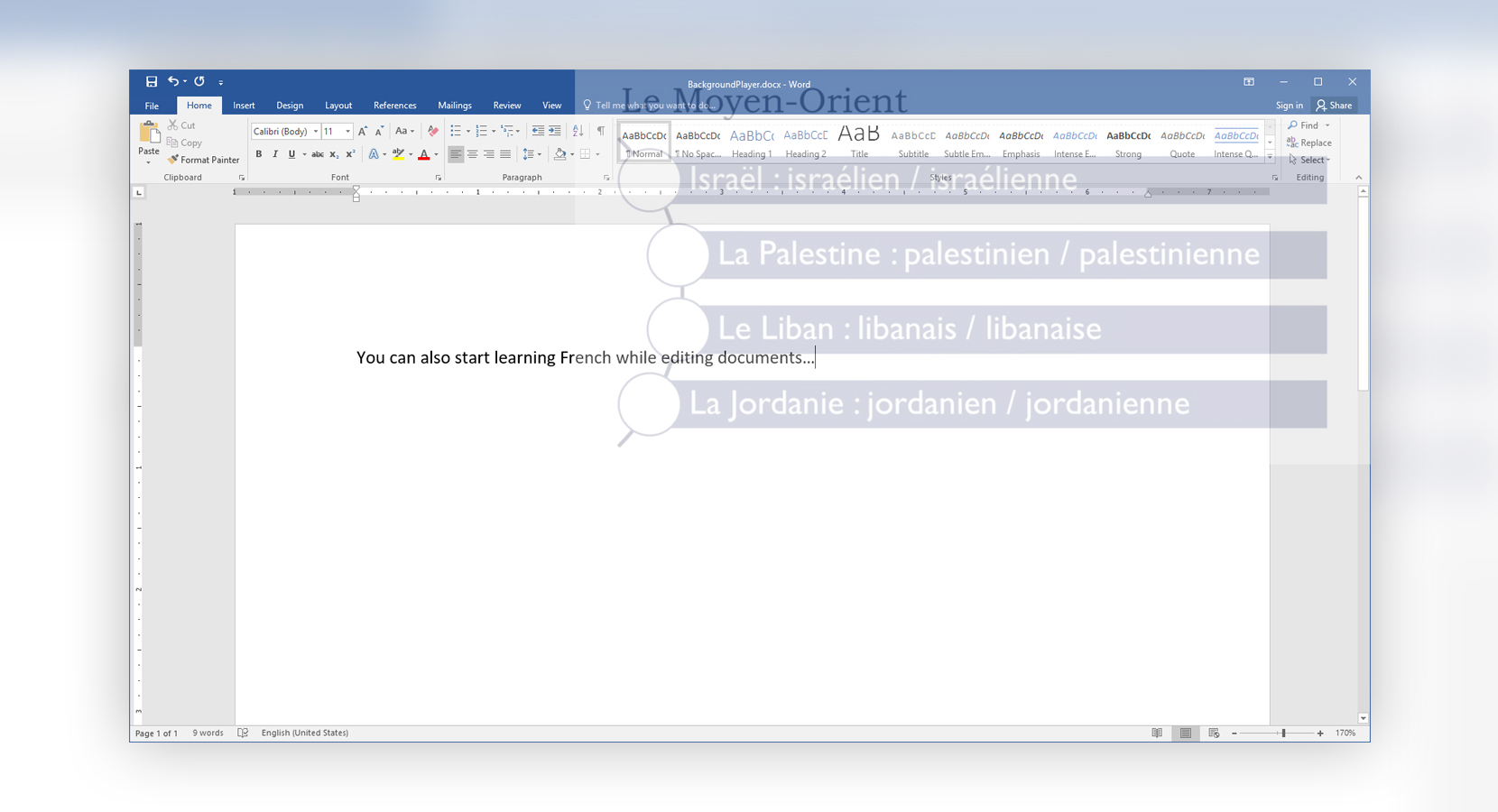Switch to the Insert tab
1498x812 pixels.
pos(244,106)
